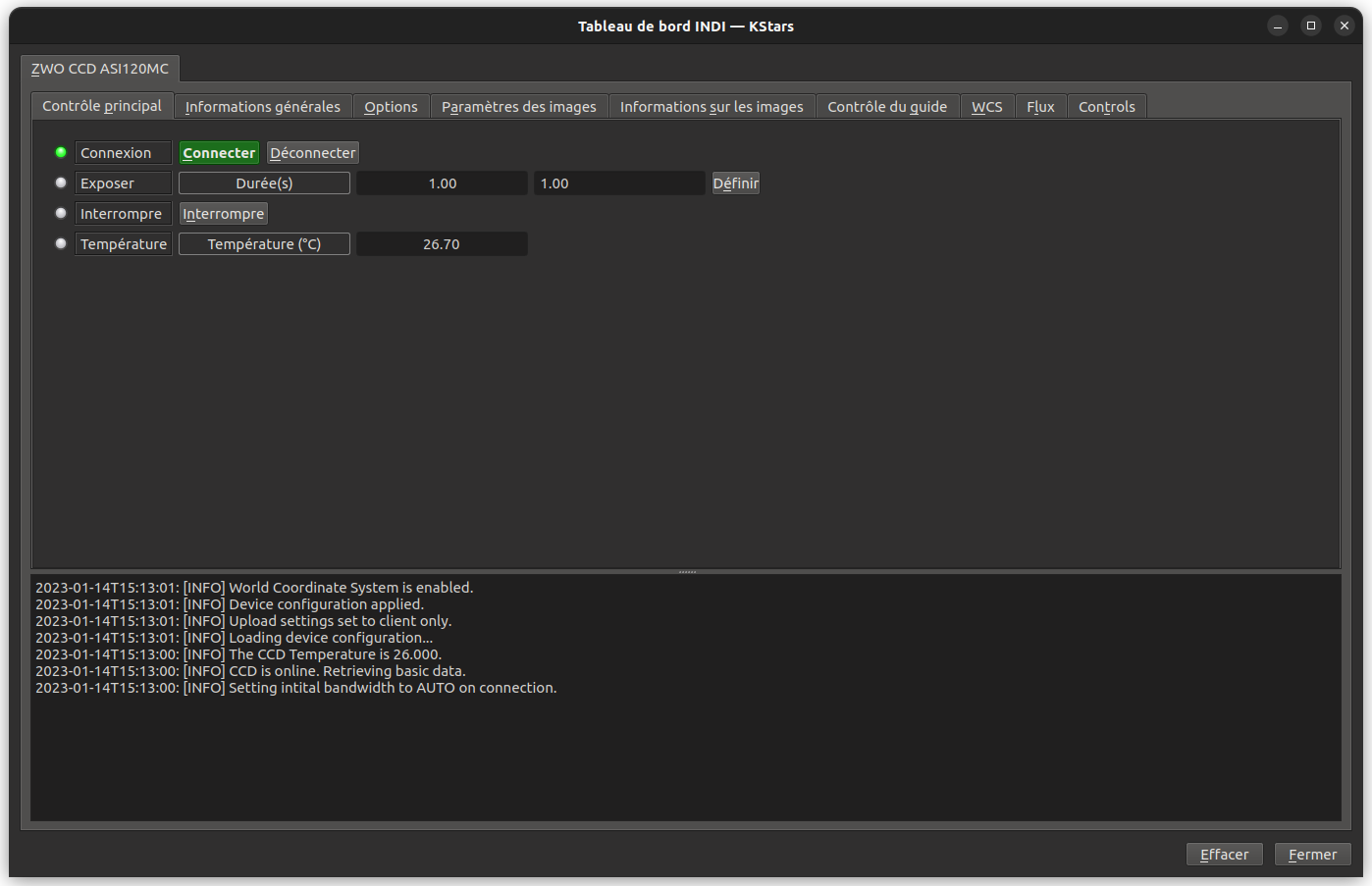Click the log line 'Device configuration applied.'
The height and width of the screenshot is (886, 1372).
(230, 604)
